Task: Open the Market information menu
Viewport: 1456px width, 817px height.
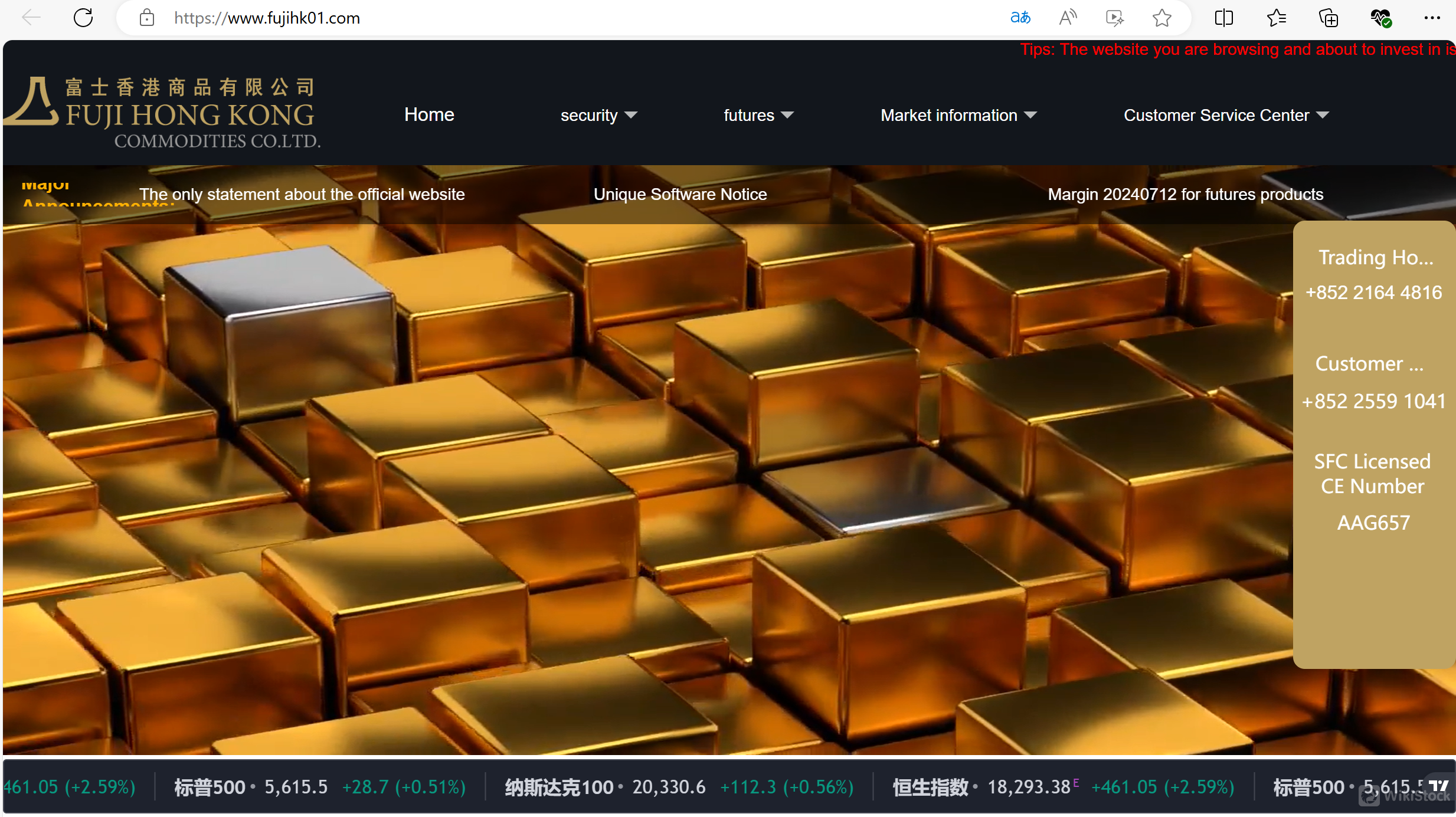Action: pyautogui.click(x=958, y=115)
